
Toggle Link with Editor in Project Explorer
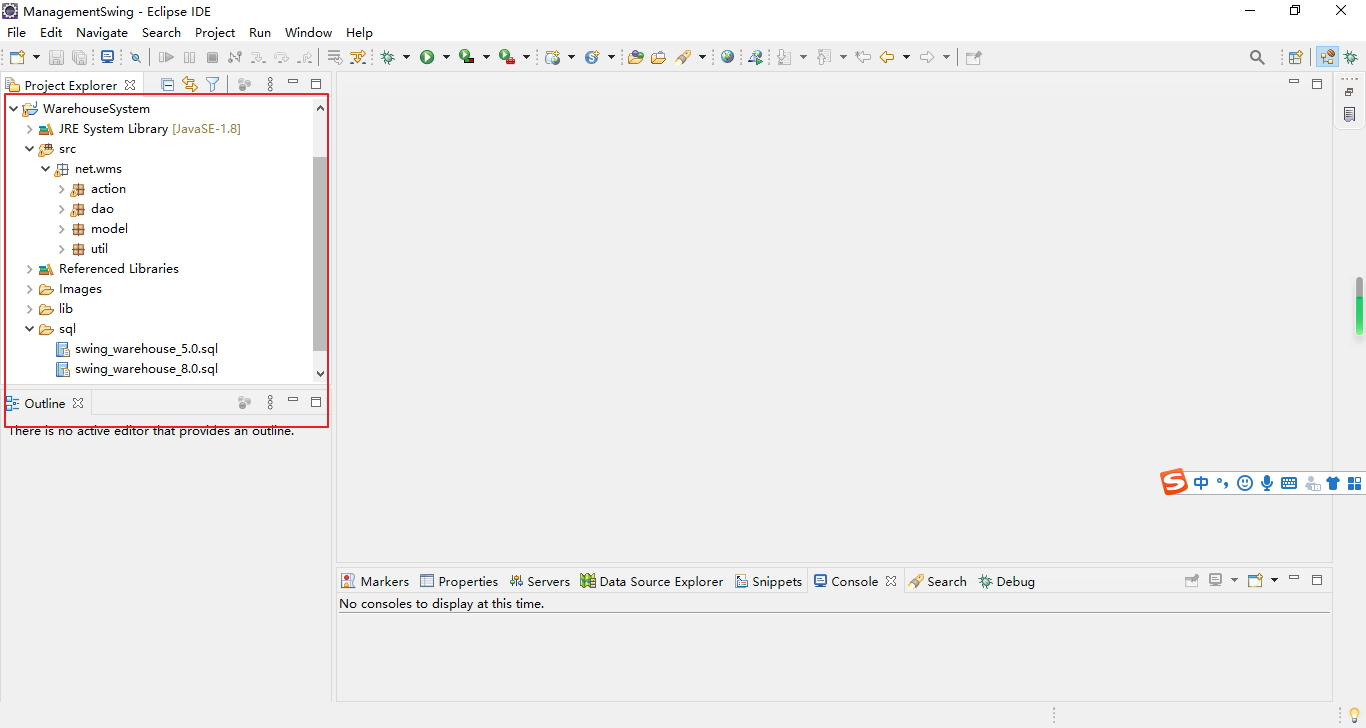coord(190,85)
